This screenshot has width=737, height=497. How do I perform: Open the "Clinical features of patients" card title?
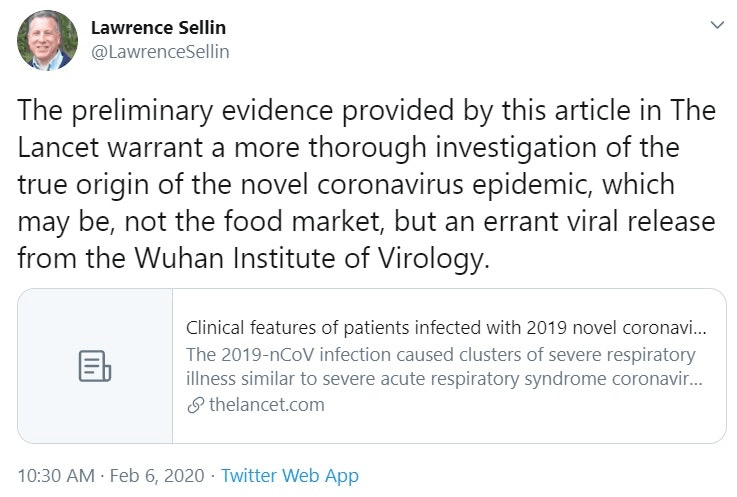[446, 328]
